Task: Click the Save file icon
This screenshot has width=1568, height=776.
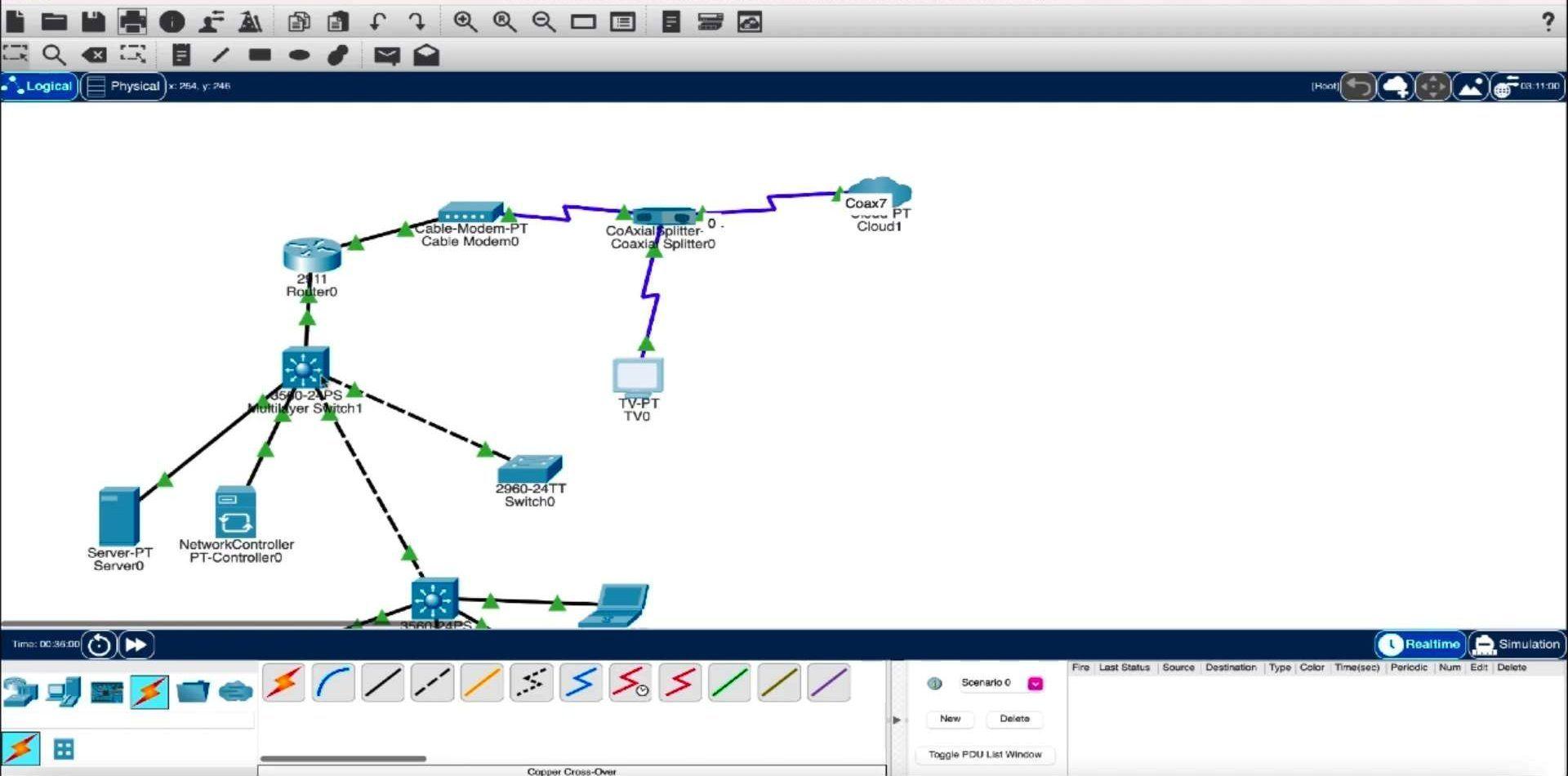Action: 93,21
